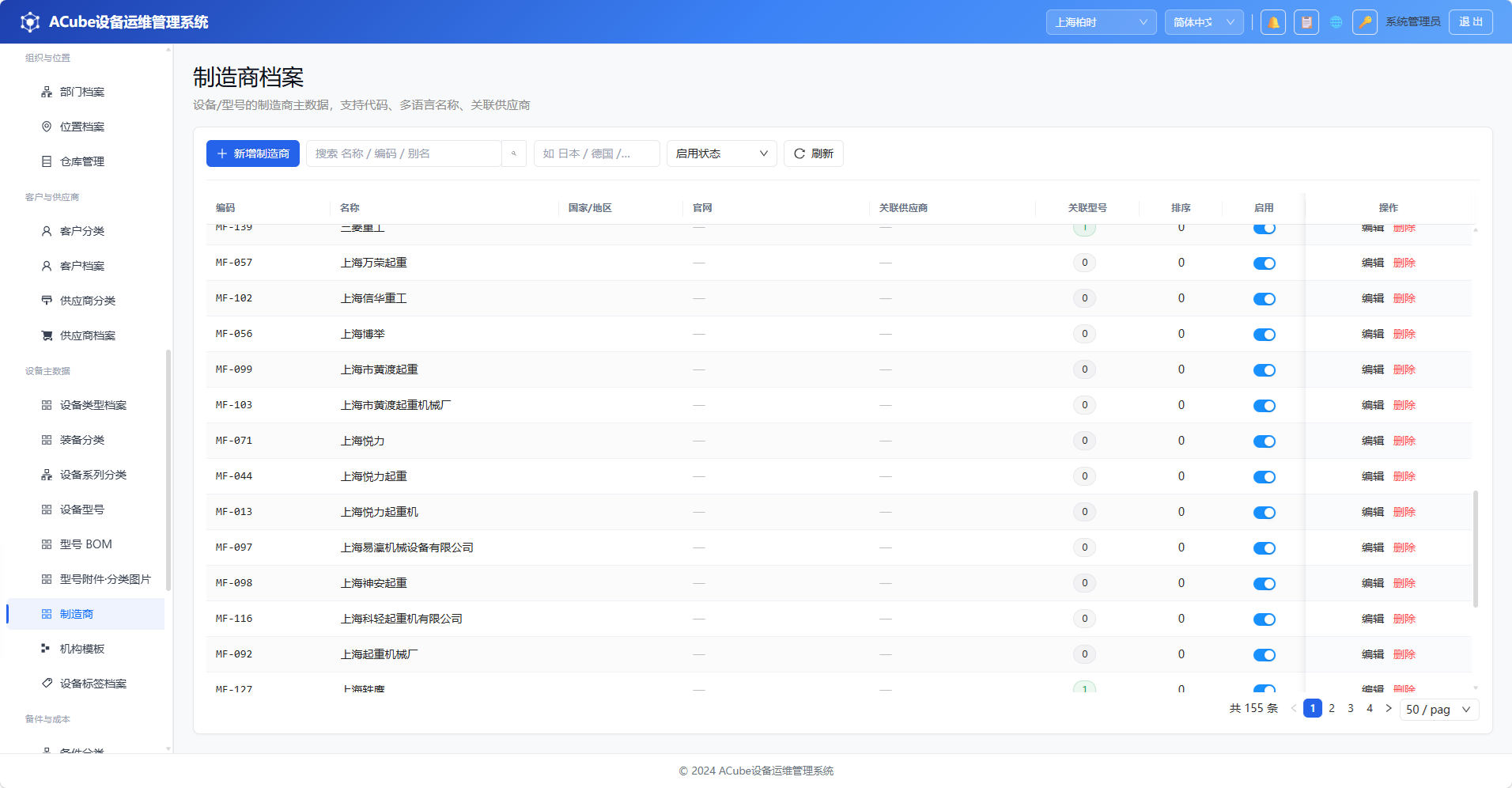Click the search magnifier icon button

[514, 153]
